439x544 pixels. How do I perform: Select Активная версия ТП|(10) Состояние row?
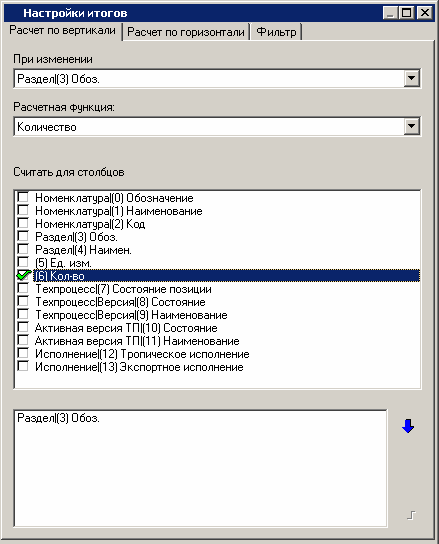[126, 328]
